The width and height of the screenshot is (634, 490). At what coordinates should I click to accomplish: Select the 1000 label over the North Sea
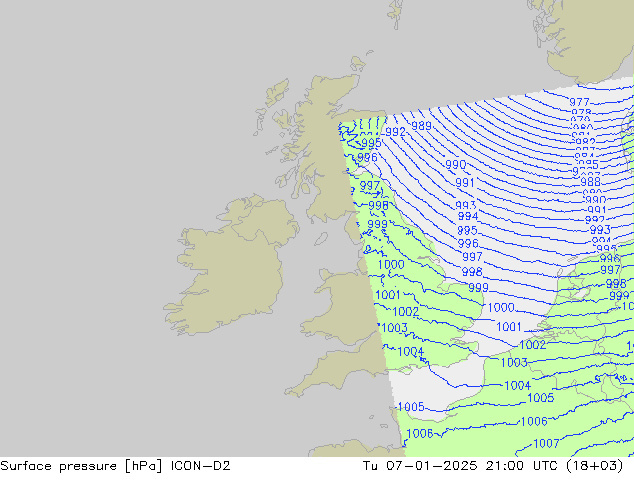pyautogui.click(x=501, y=308)
